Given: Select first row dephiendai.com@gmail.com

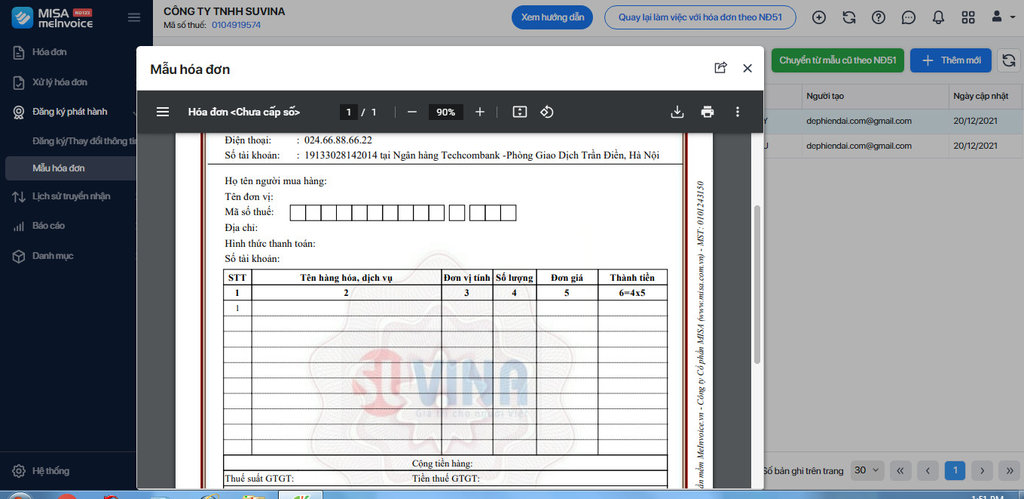Looking at the screenshot, I should point(859,121).
